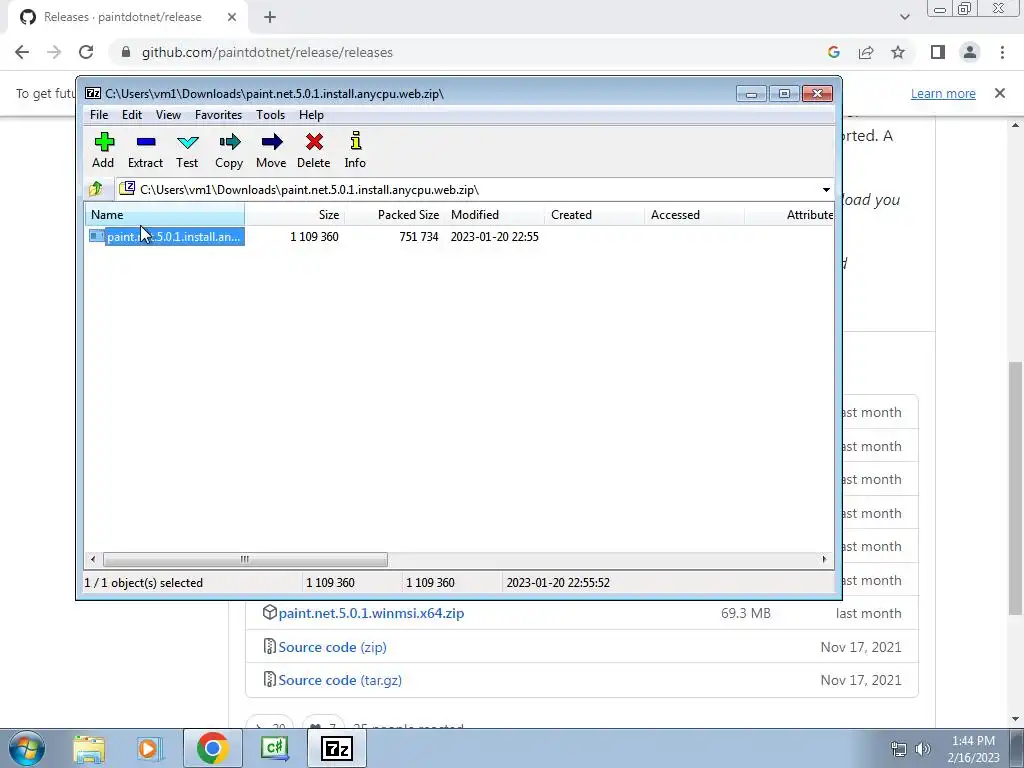The width and height of the screenshot is (1024, 768).
Task: Select the Releases paintdotnet/release tab
Action: click(128, 17)
